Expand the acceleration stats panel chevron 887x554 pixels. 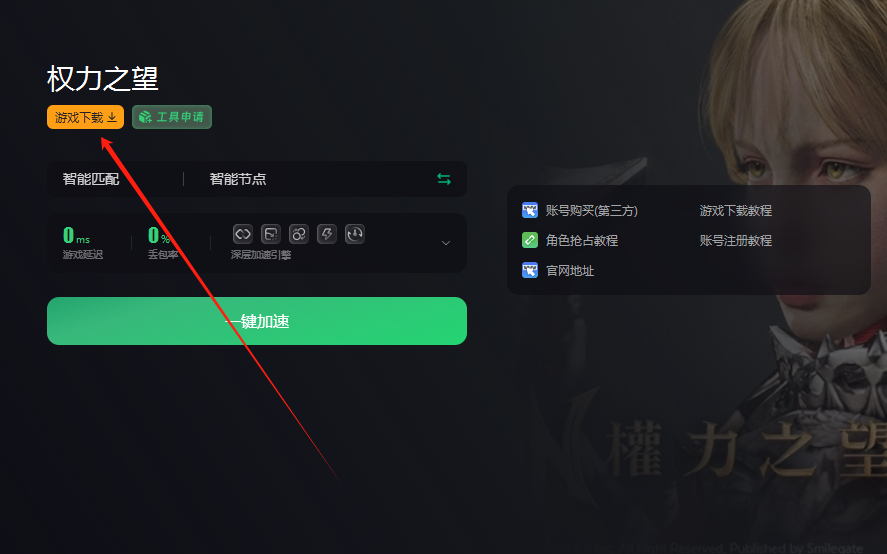coord(446,243)
